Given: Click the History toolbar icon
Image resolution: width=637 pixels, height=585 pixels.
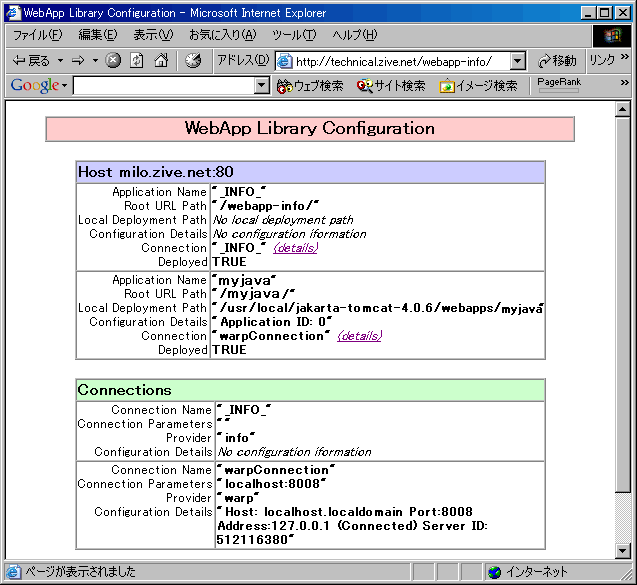Looking at the screenshot, I should point(193,61).
